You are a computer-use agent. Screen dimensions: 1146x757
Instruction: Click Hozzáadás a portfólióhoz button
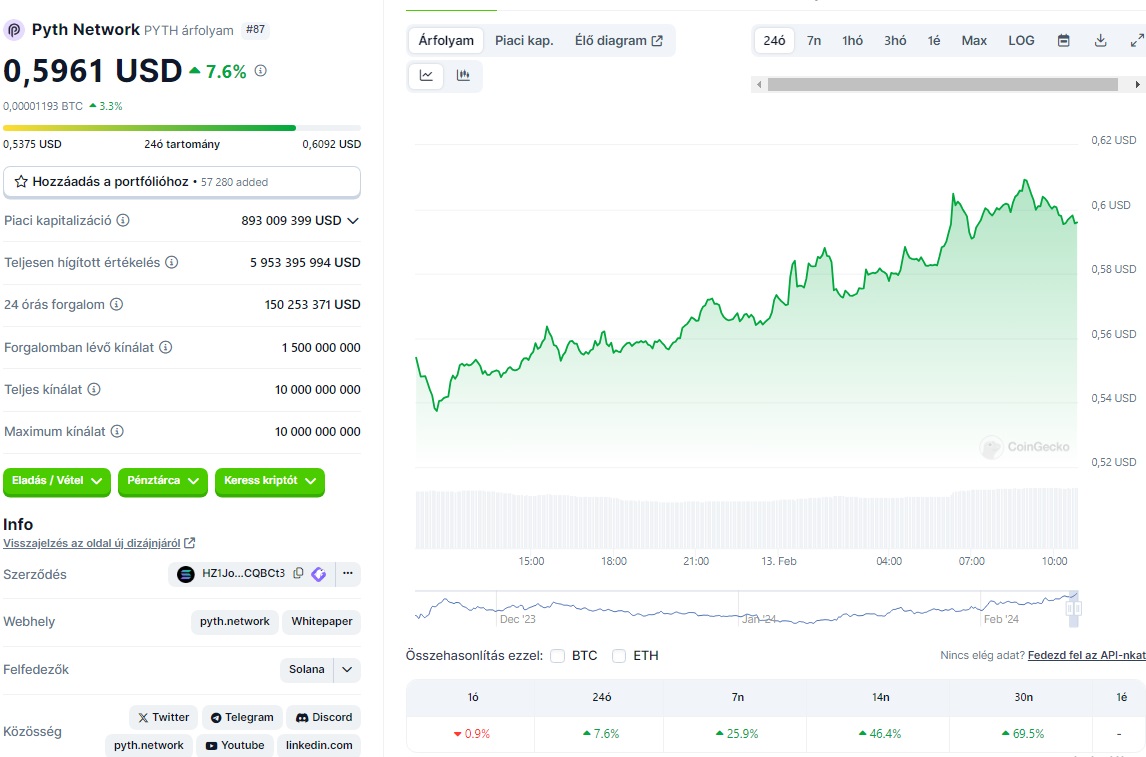[x=182, y=182]
